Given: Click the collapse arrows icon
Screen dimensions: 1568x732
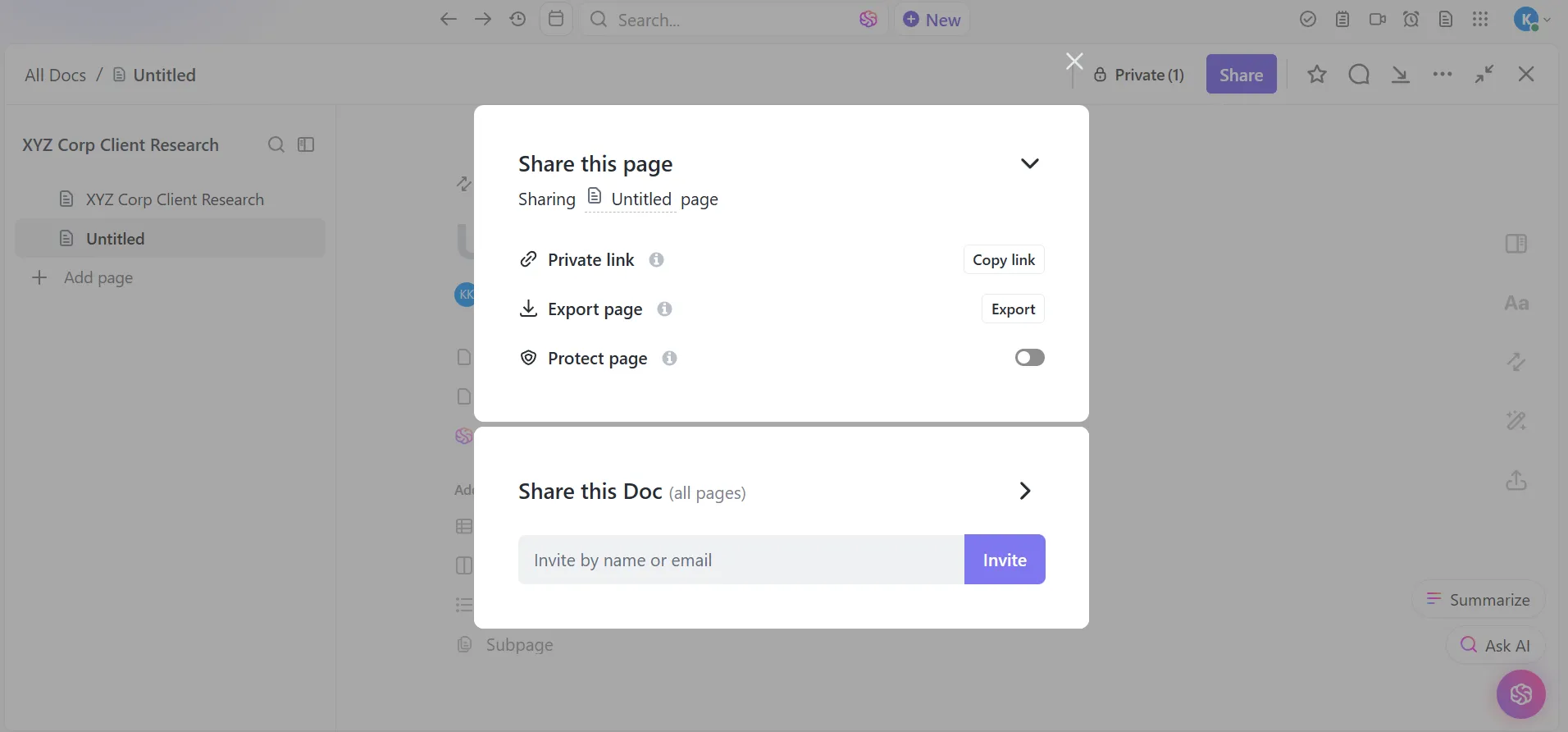Looking at the screenshot, I should 1484,75.
